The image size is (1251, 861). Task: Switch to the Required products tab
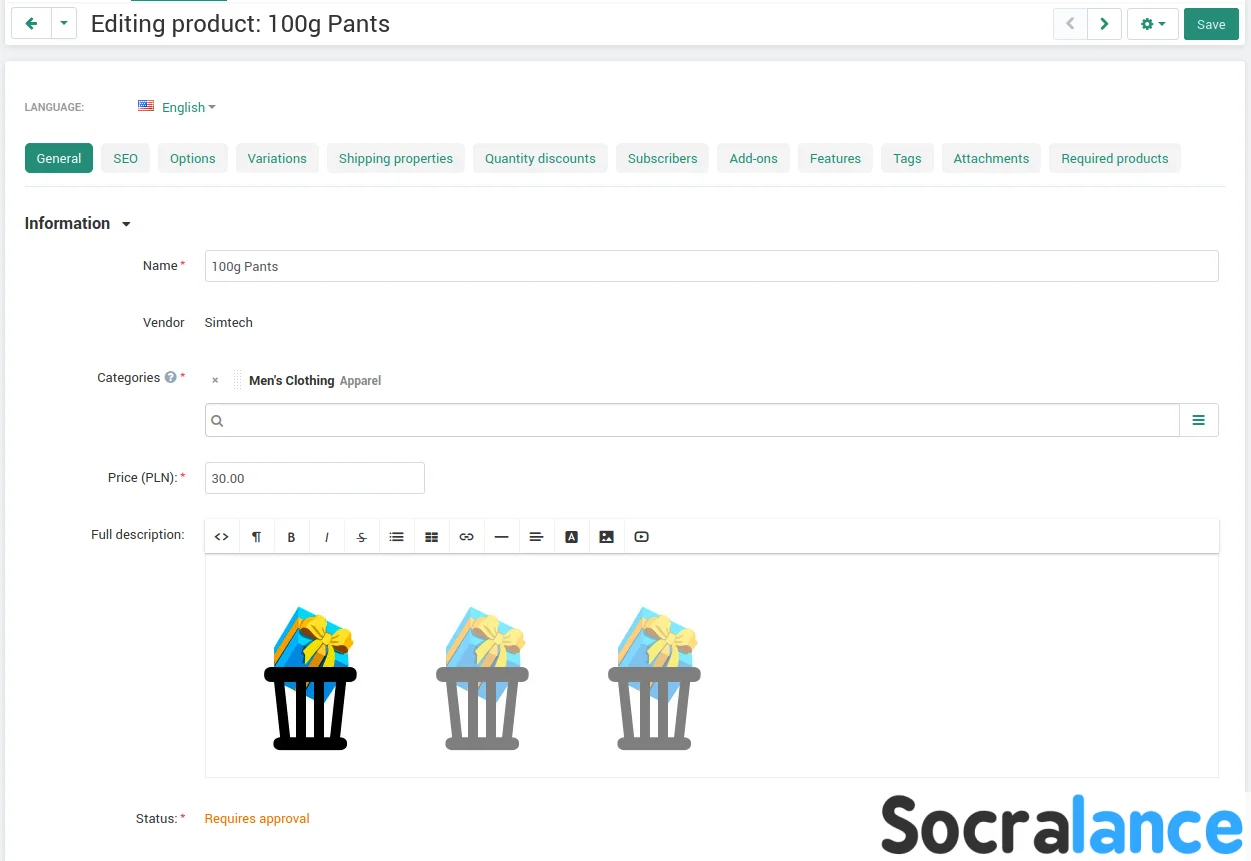1115,158
